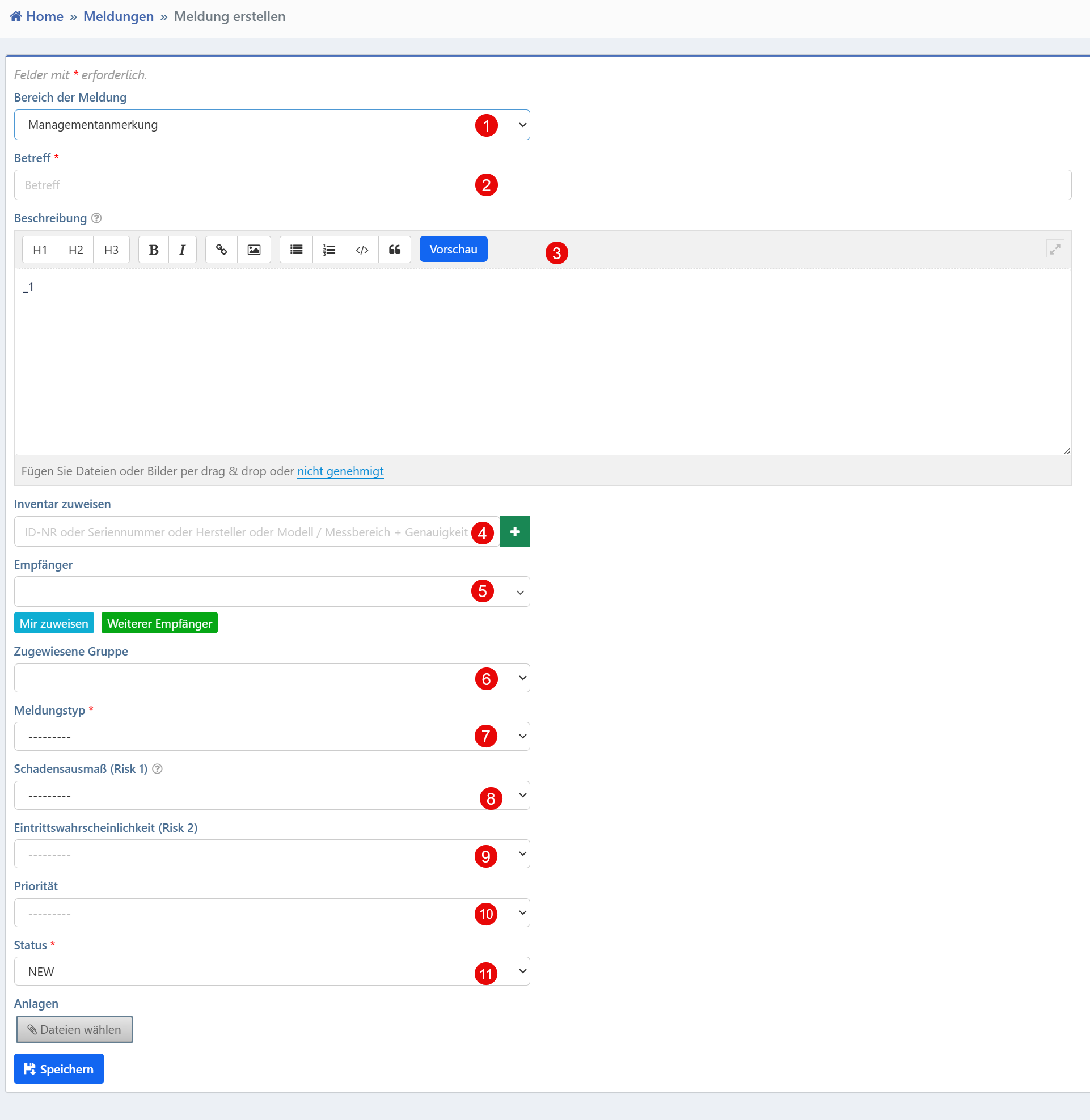Go to Meldungen in breadcrumb
The width and height of the screenshot is (1090, 1120).
[x=119, y=16]
